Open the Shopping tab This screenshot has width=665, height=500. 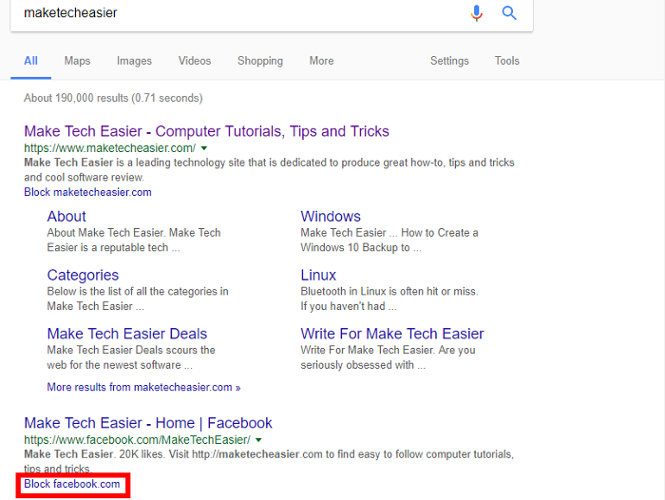[260, 61]
